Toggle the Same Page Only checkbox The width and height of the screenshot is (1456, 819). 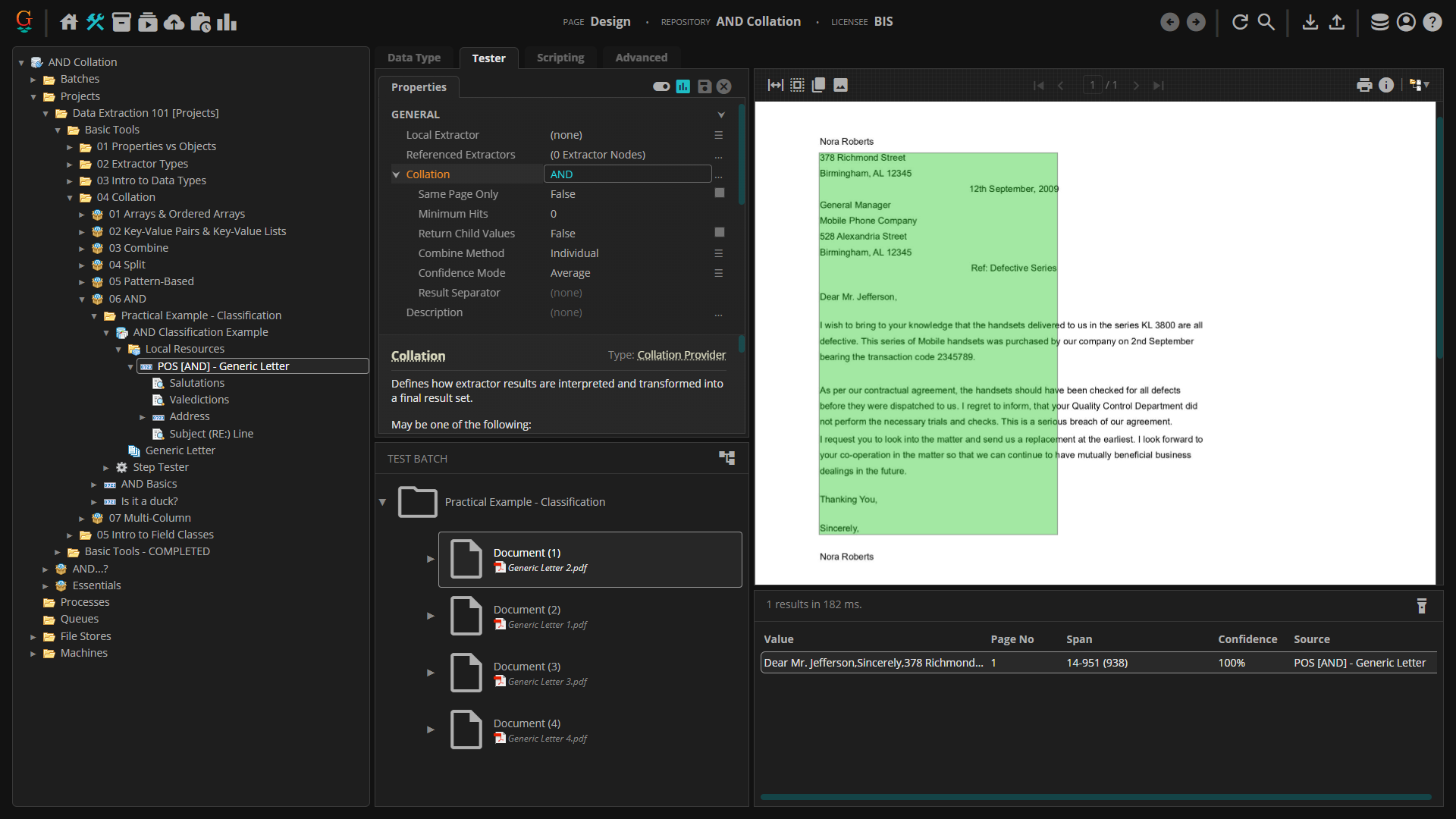(x=719, y=193)
